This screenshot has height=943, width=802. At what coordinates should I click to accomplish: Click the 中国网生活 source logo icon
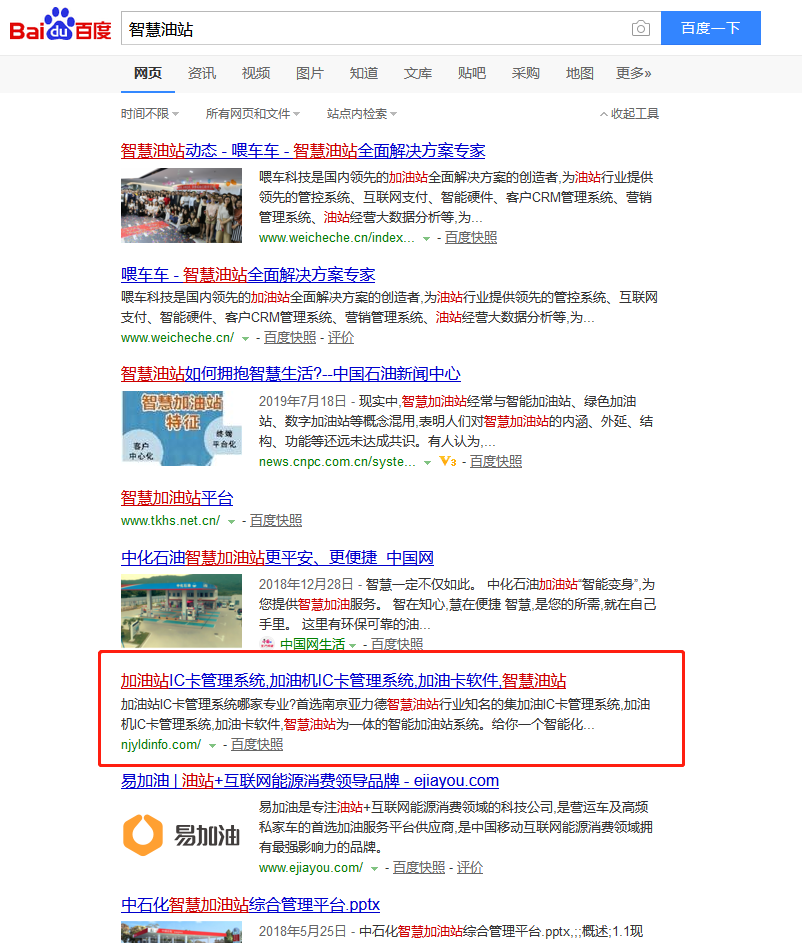[267, 644]
